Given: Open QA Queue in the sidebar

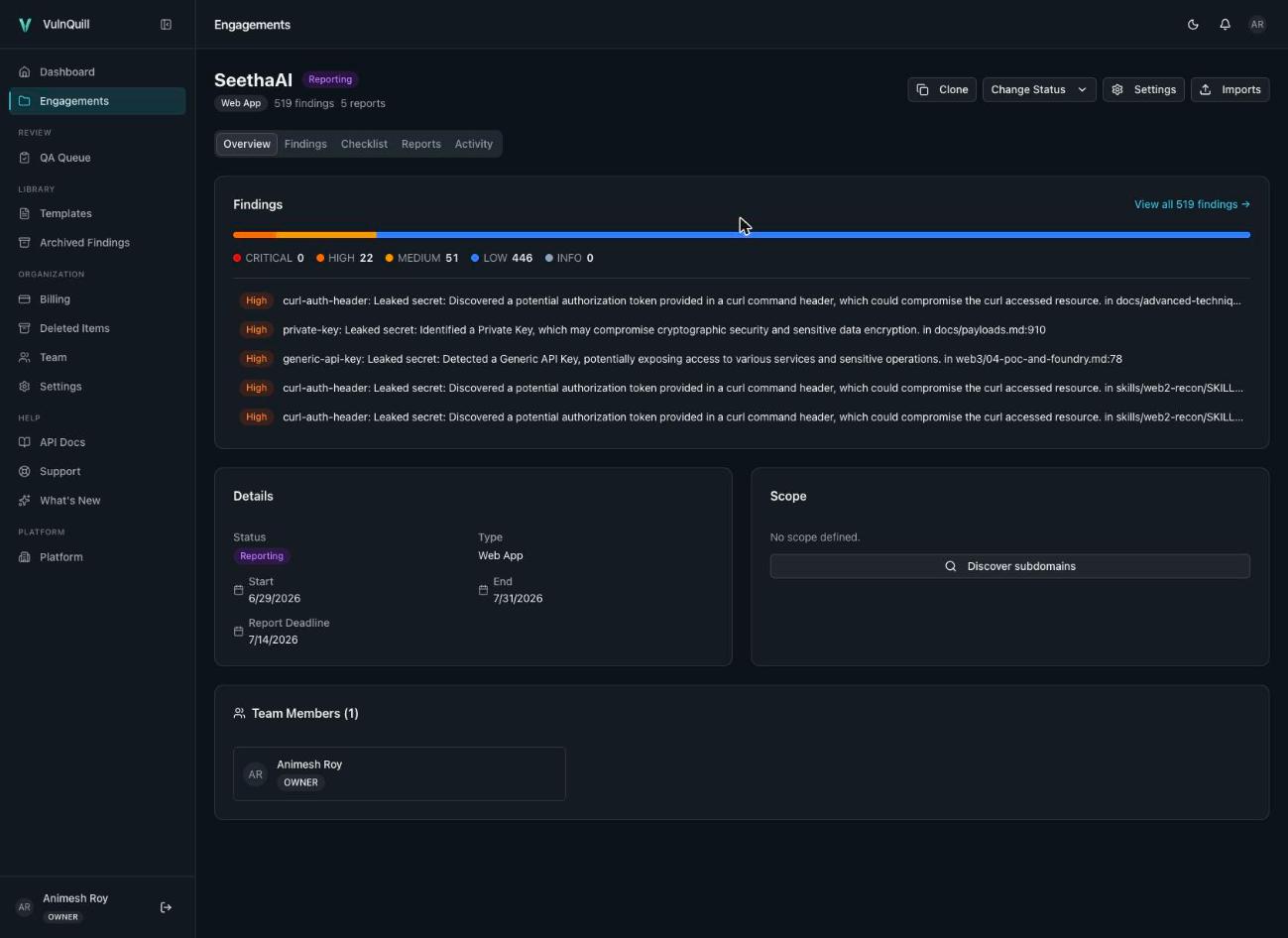Looking at the screenshot, I should point(97,158).
